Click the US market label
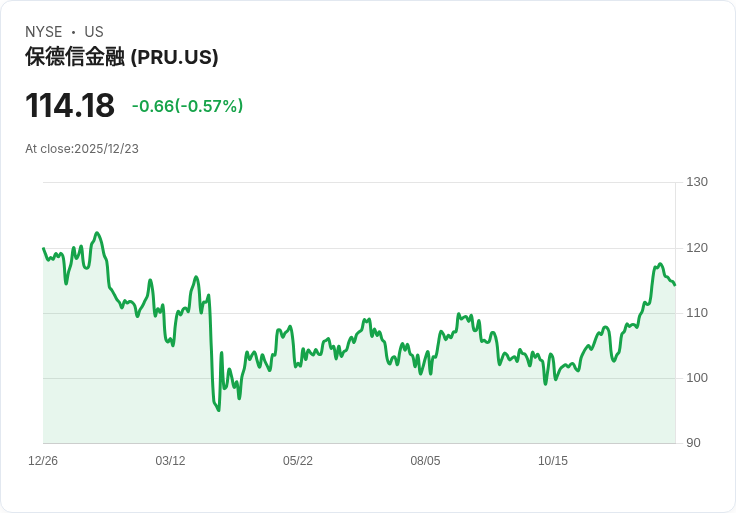Screen dimensions: 736x513 point(94,32)
